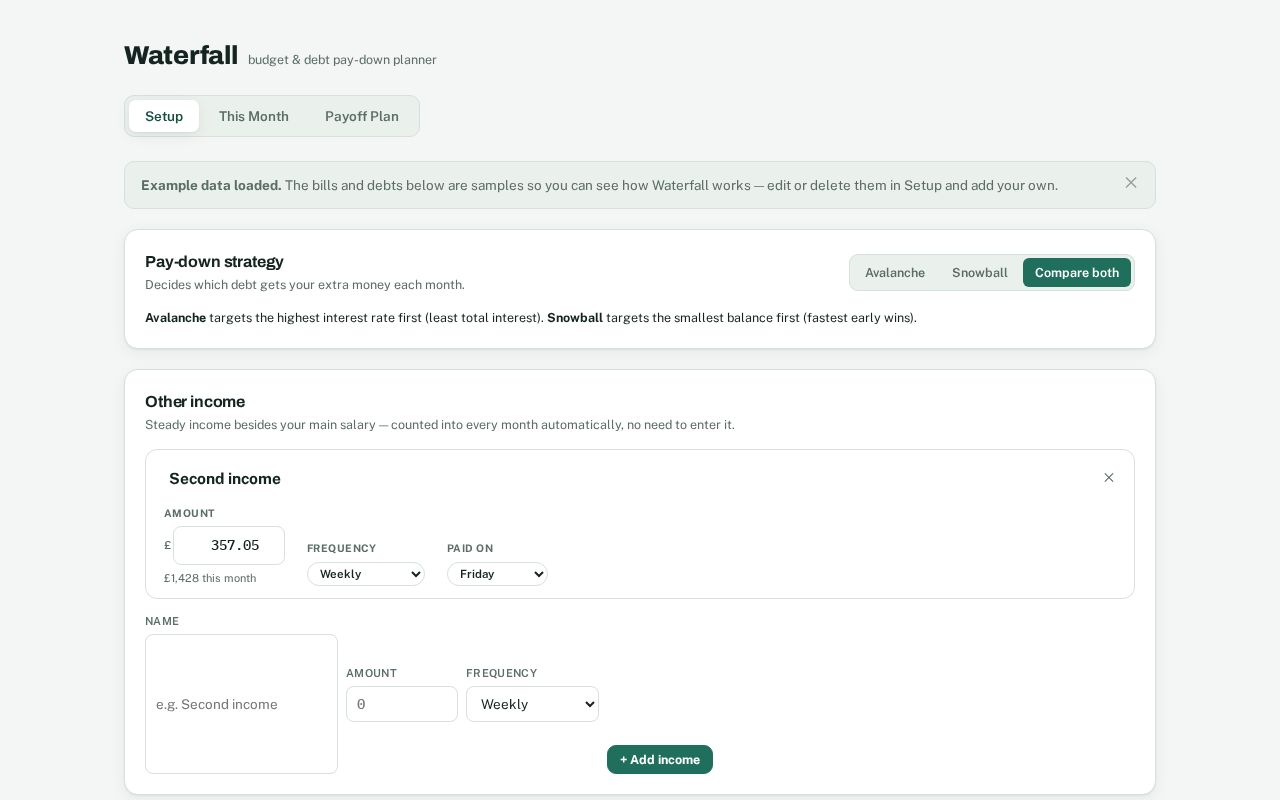
Task: Switch to the This Month tab
Action: coord(254,116)
